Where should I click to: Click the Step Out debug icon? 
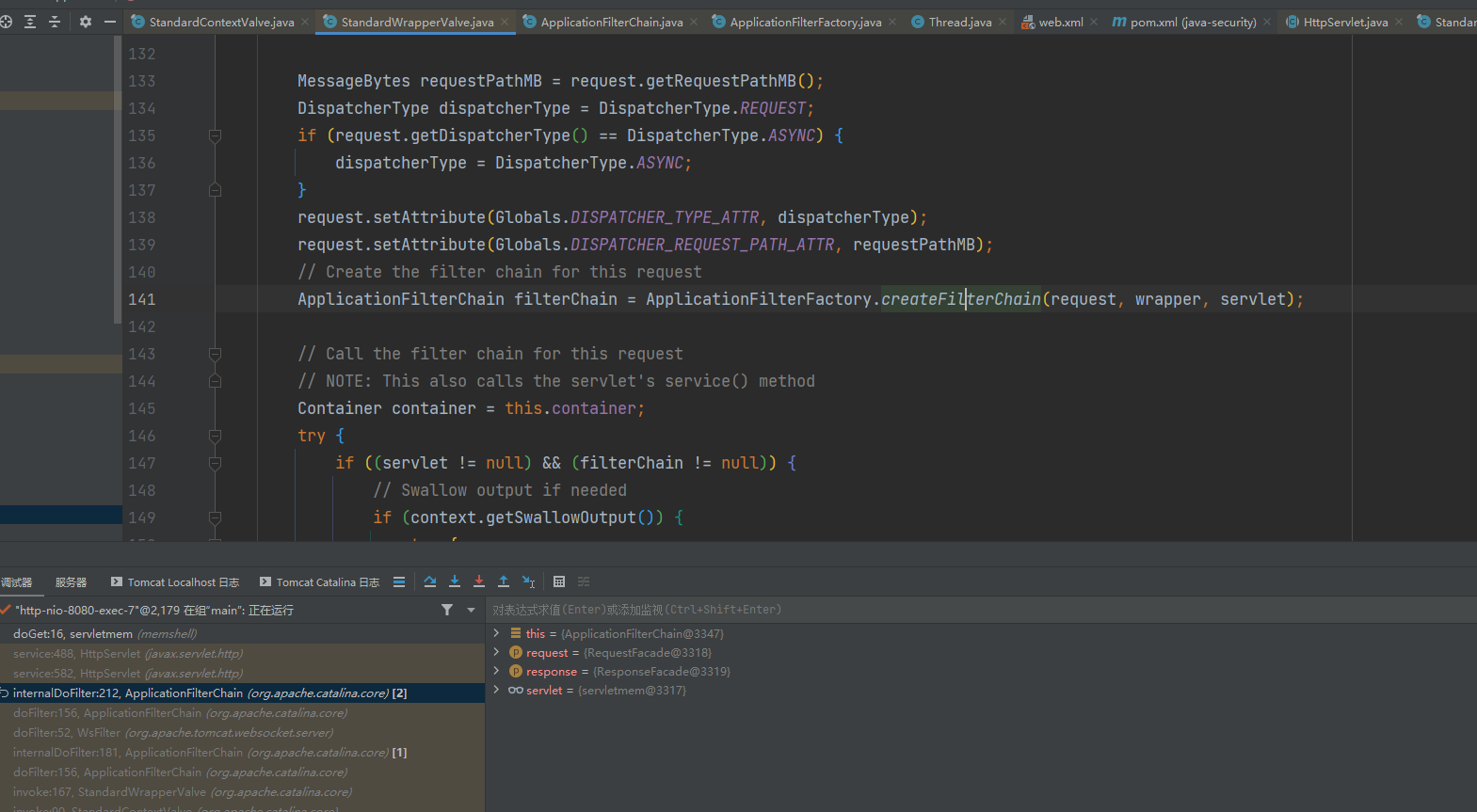coord(504,581)
